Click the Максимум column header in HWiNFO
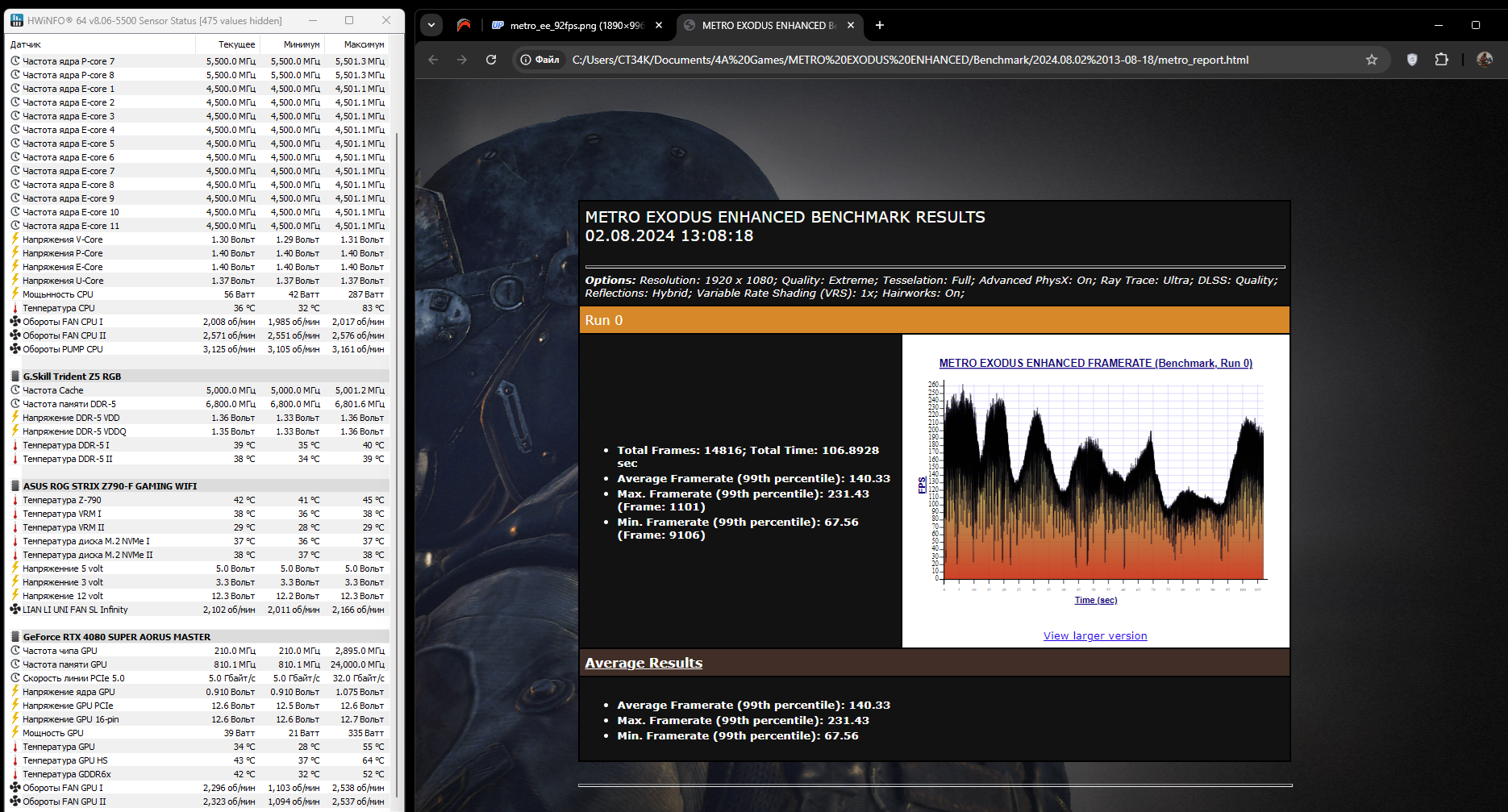The width and height of the screenshot is (1508, 812). [365, 44]
